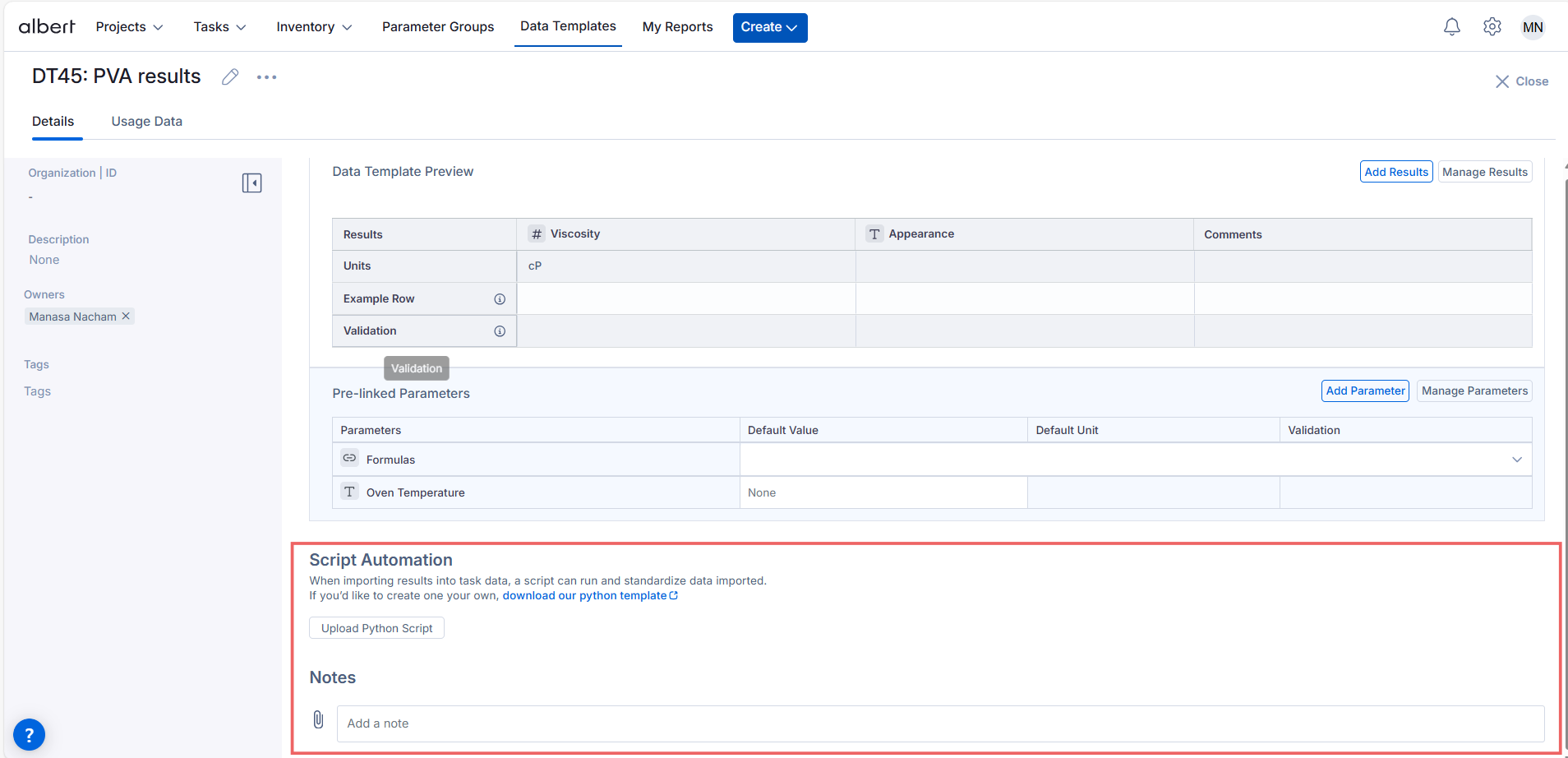Switch to the Usage Data tab

tap(146, 122)
